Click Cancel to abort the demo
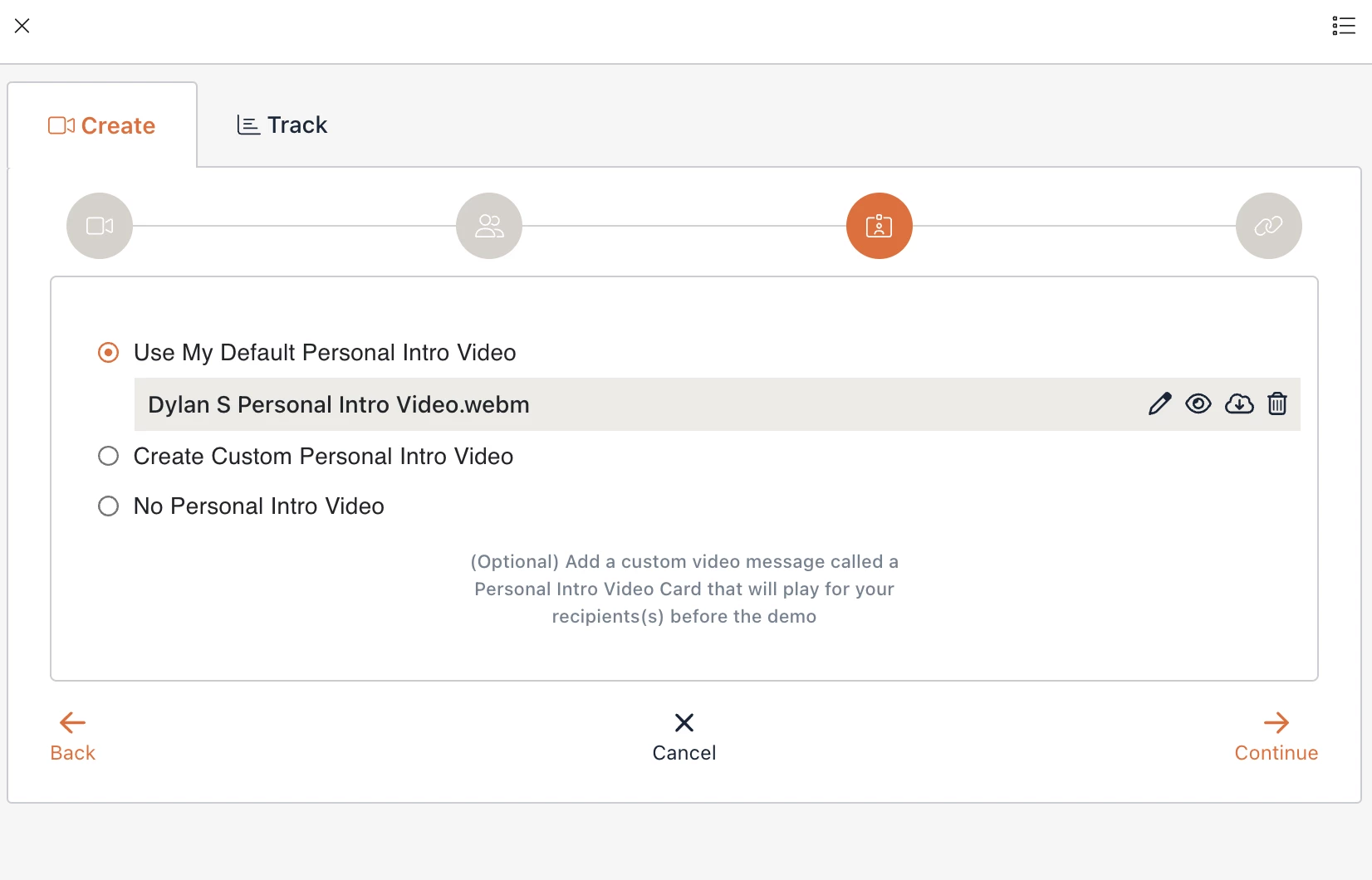The width and height of the screenshot is (1372, 880). click(x=684, y=736)
